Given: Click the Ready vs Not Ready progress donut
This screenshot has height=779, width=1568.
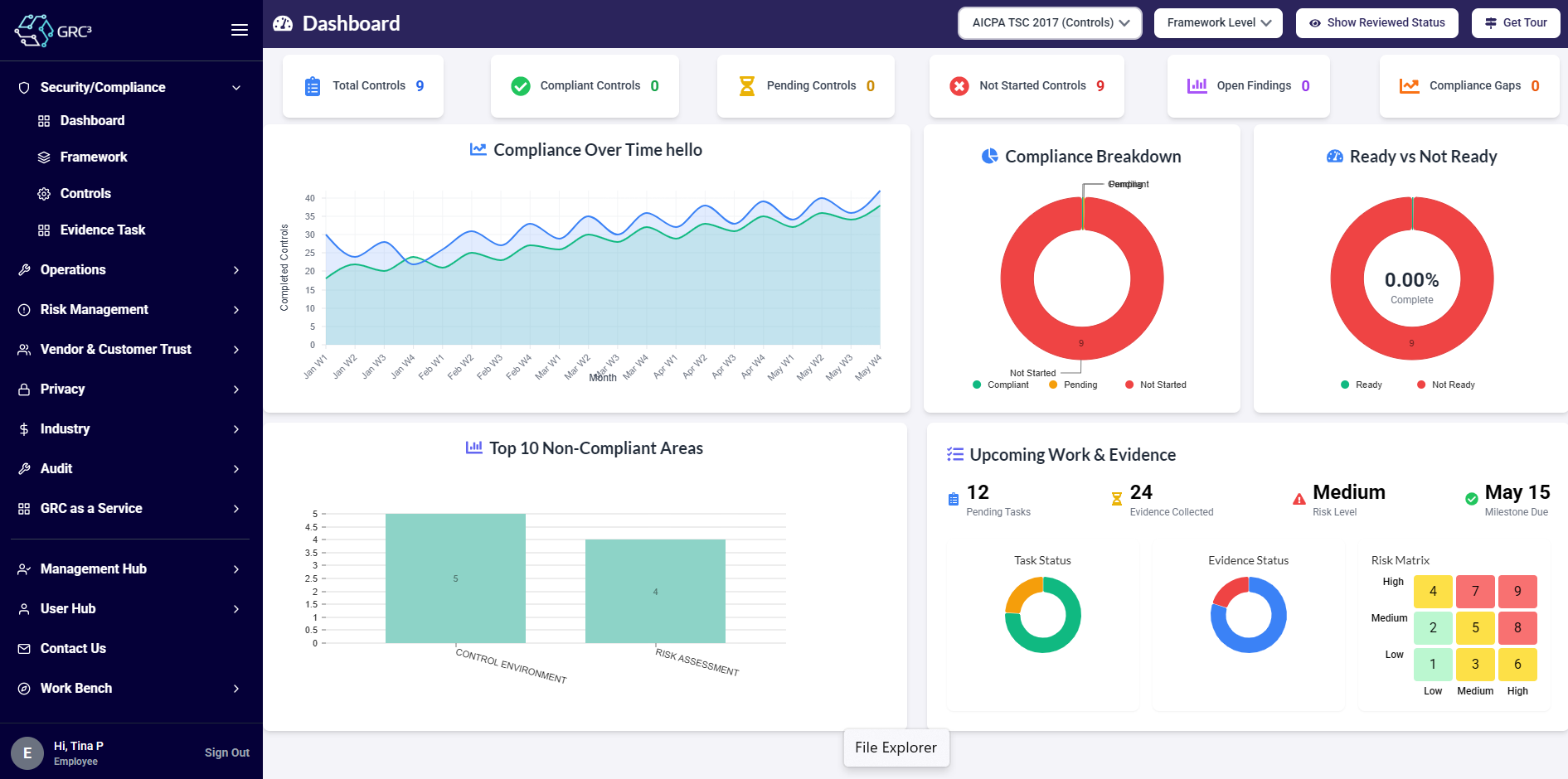Looking at the screenshot, I should [1411, 279].
